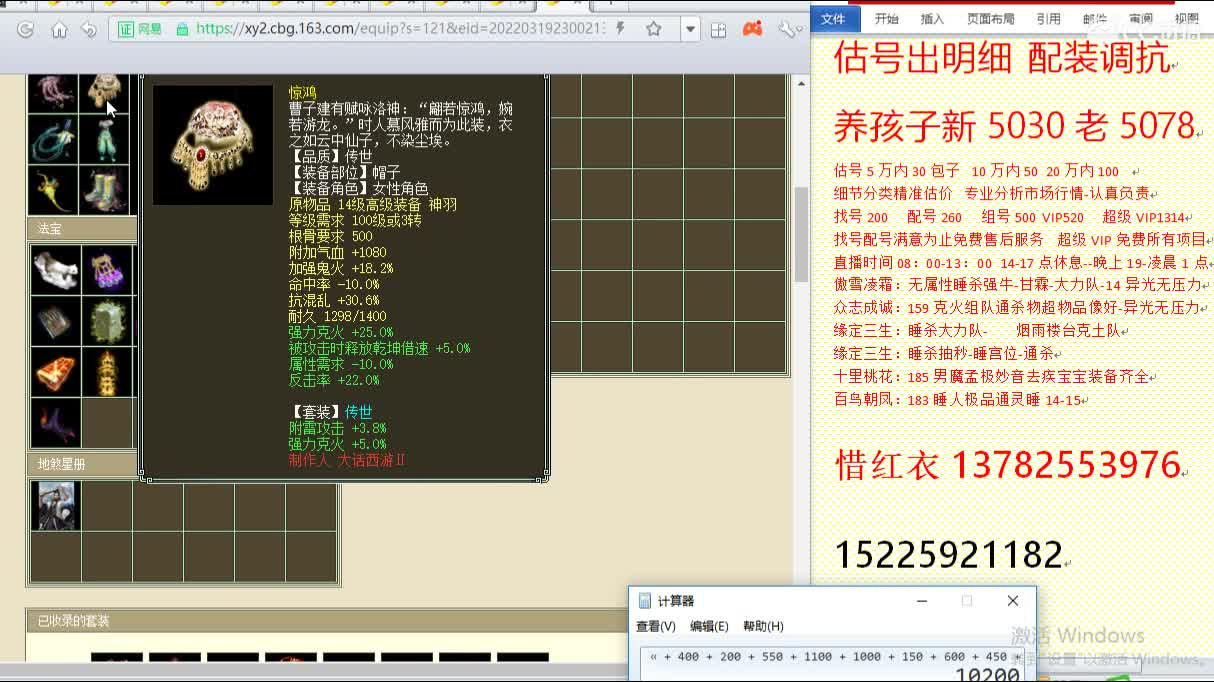Open the address bar dropdown arrow
Screen dimensions: 1214x682
(x=691, y=30)
